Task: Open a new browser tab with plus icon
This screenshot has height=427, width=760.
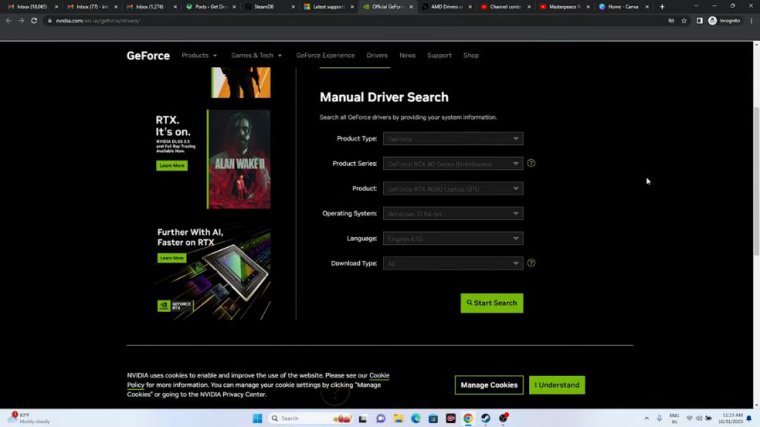Action: click(x=662, y=6)
